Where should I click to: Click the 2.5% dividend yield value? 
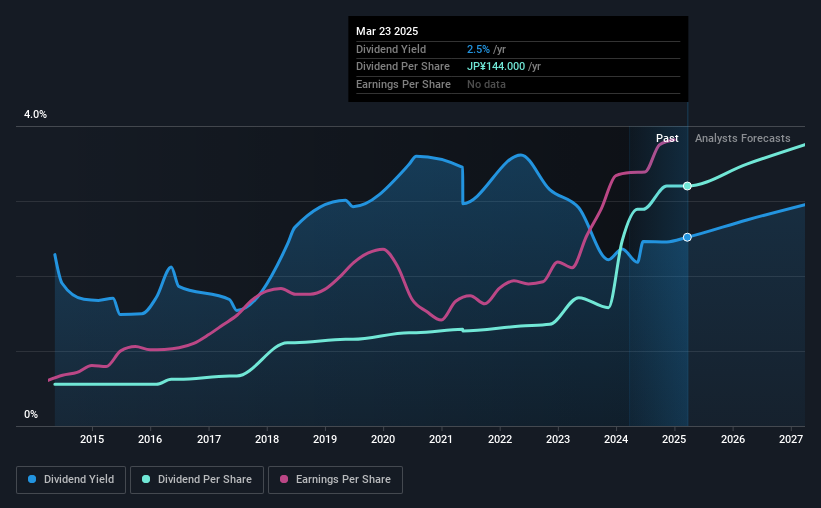tap(479, 49)
